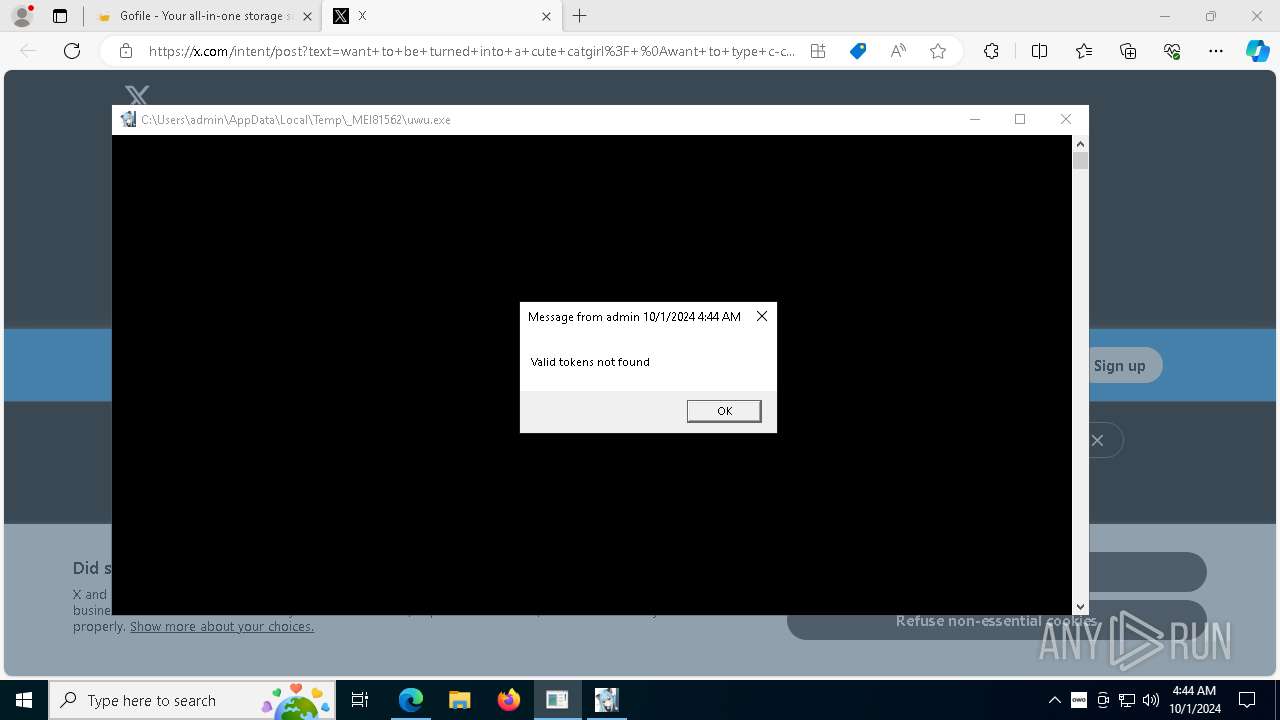The height and width of the screenshot is (720, 1280).
Task: Open the network tray icon
Action: click(x=1127, y=700)
